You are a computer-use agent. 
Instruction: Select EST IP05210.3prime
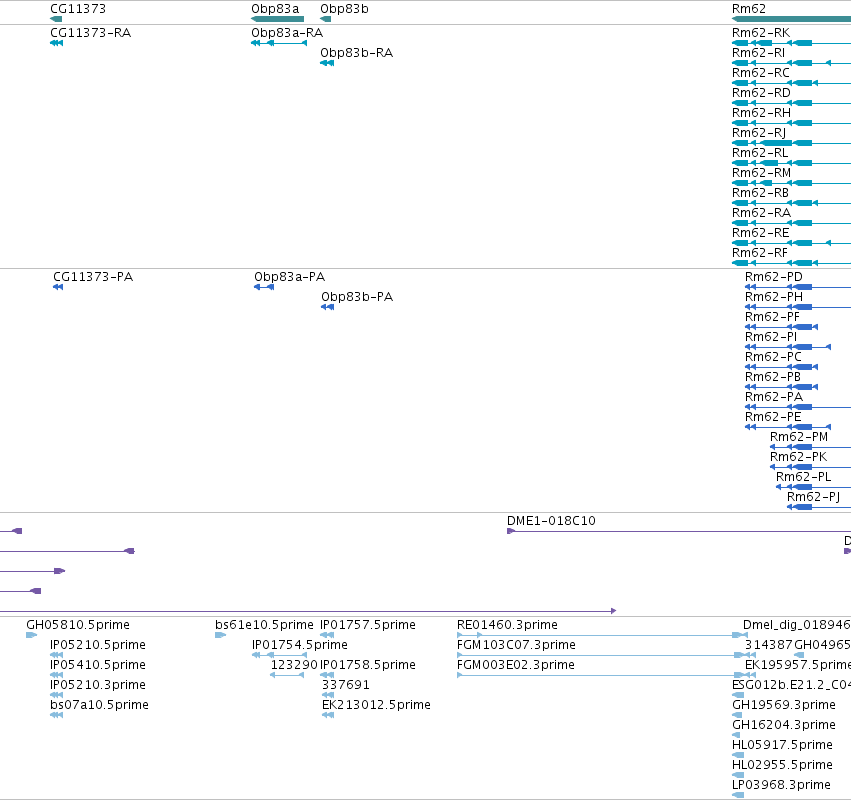(x=98, y=685)
